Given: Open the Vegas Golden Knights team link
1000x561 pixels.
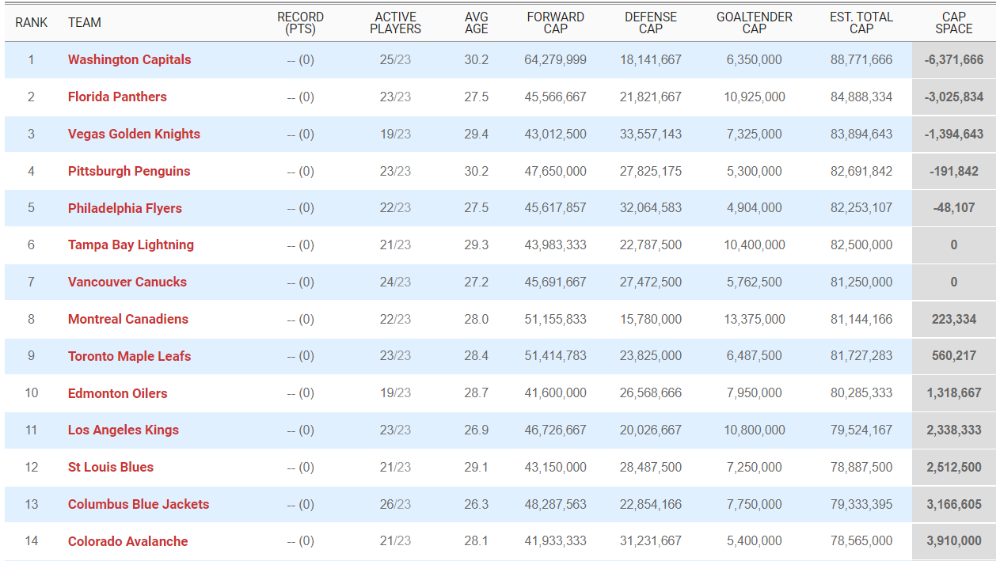Looking at the screenshot, I should pos(134,134).
